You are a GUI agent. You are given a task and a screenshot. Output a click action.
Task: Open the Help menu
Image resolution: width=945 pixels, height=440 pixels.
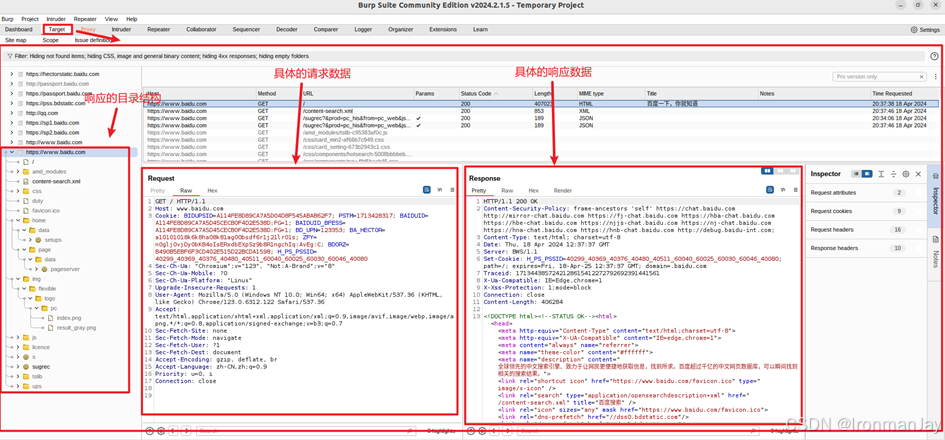pyautogui.click(x=132, y=19)
